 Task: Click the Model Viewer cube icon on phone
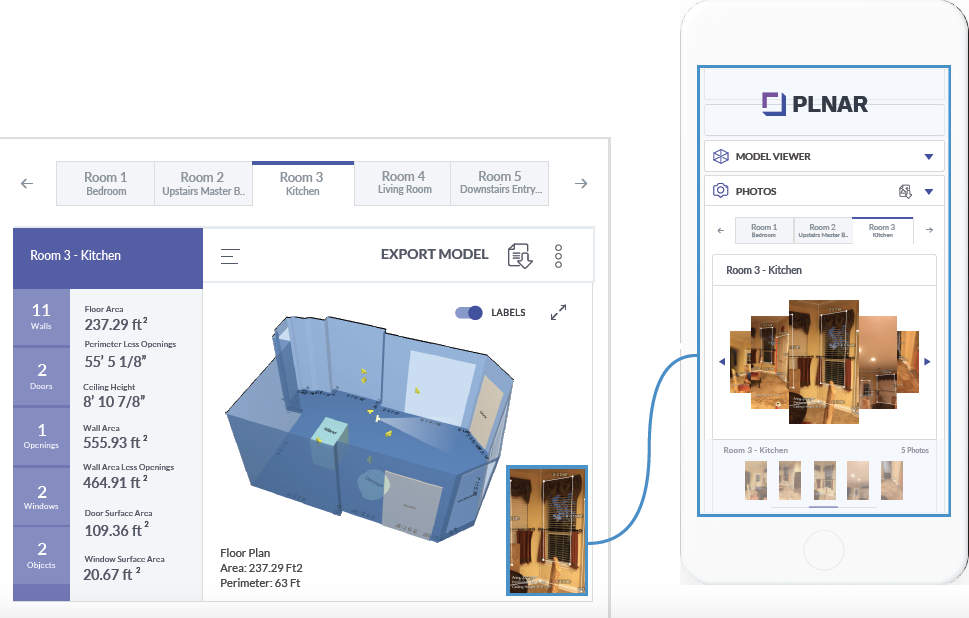[720, 157]
